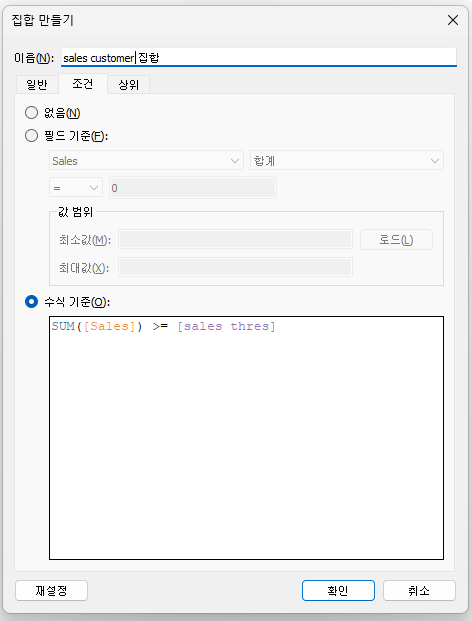
Task: Open the 상위 tab
Action: pyautogui.click(x=129, y=84)
